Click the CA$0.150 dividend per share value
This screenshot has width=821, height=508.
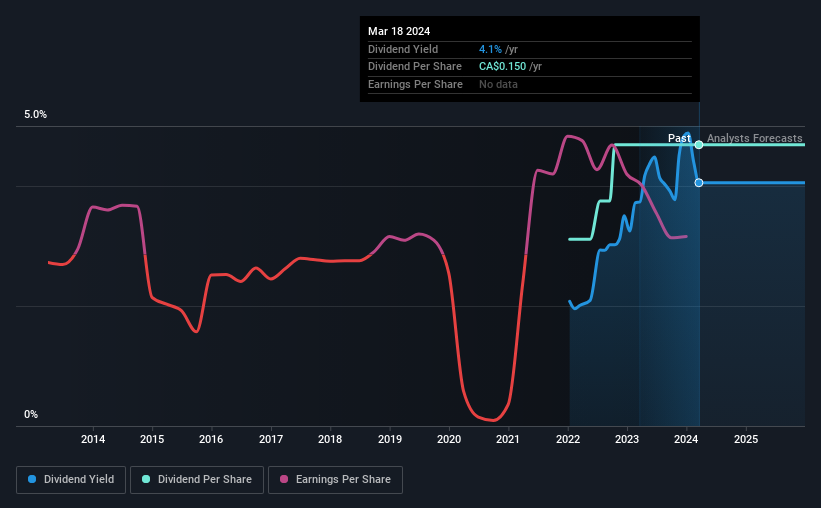tap(502, 67)
